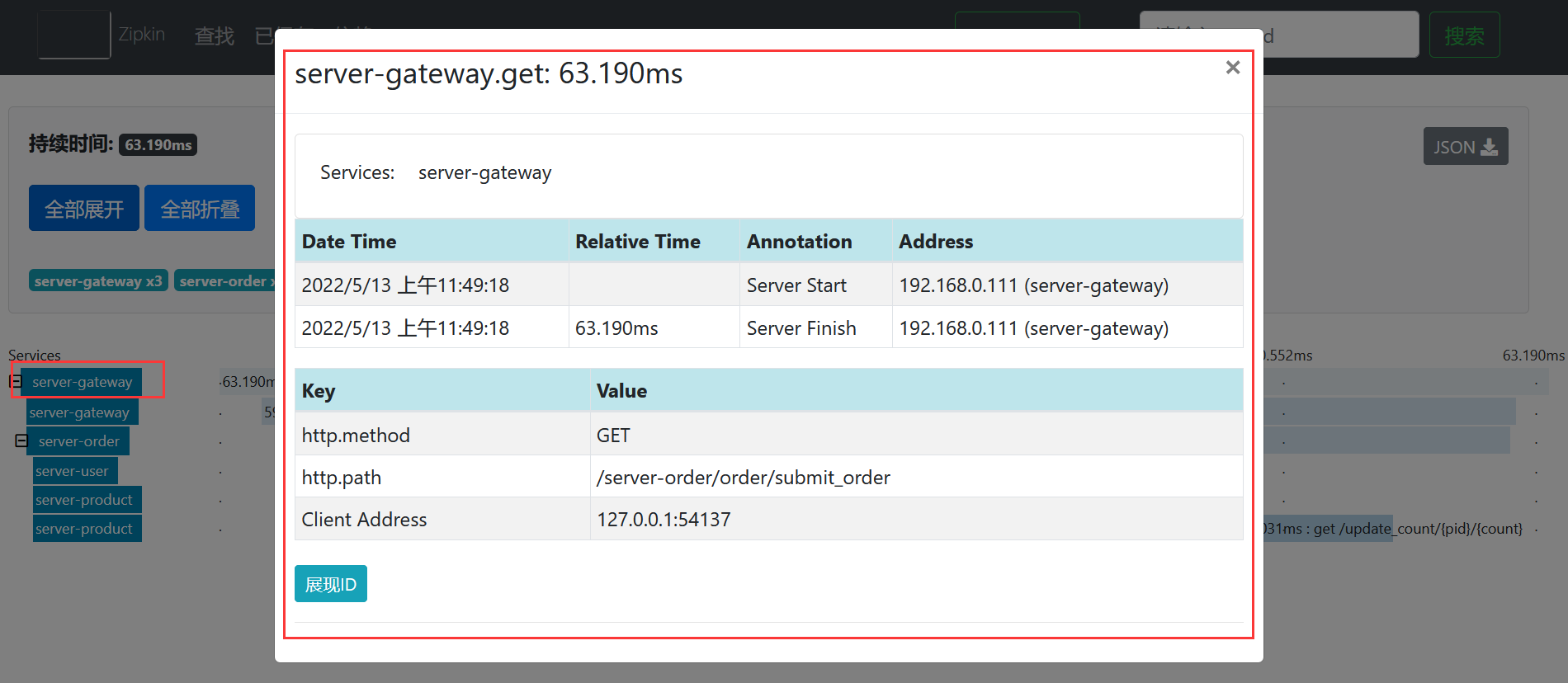This screenshot has width=1568, height=683.
Task: Download the trace via JSON button
Action: (x=1465, y=147)
